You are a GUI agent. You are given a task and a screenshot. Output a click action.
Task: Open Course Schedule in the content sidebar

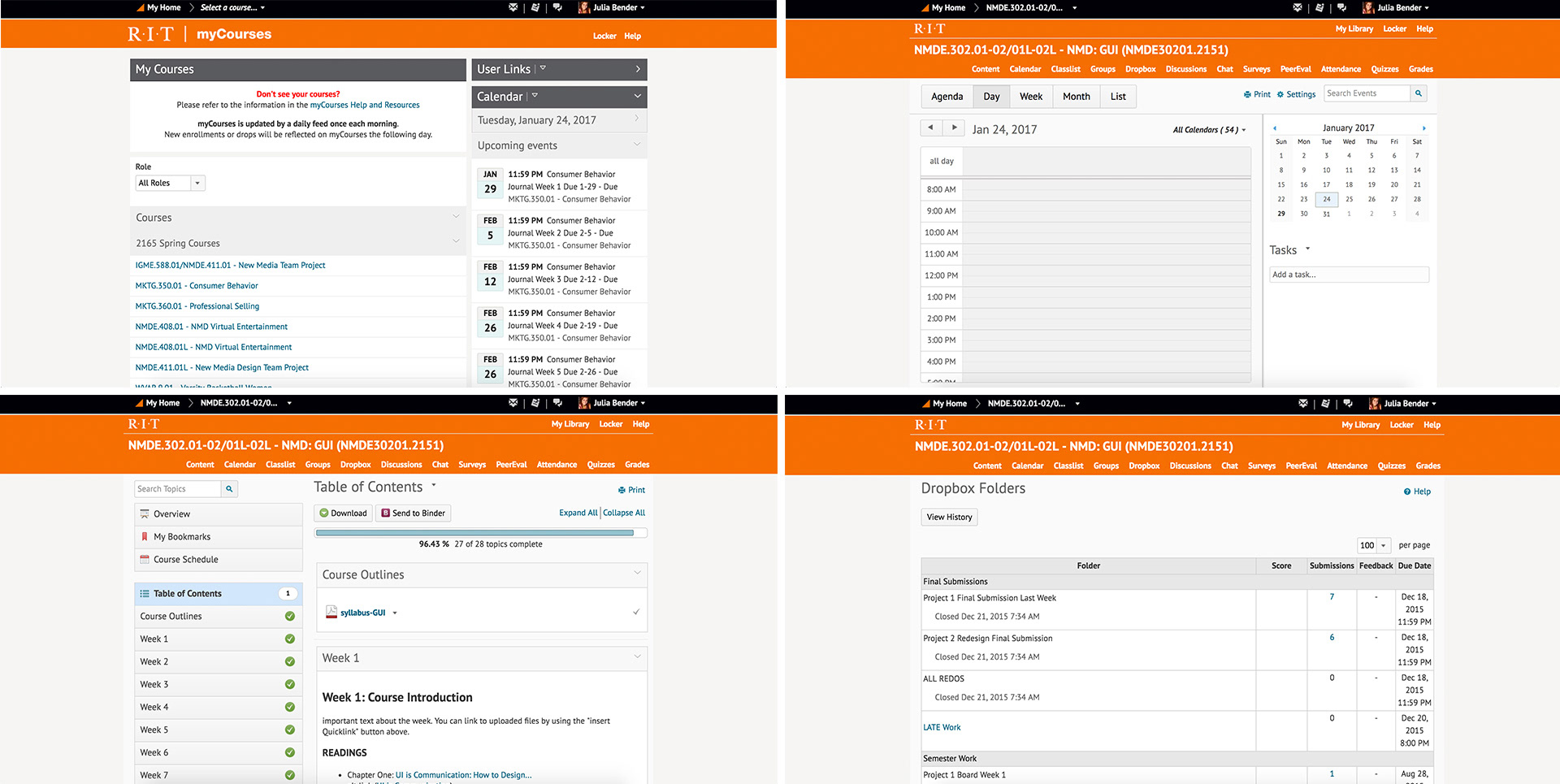(x=219, y=560)
